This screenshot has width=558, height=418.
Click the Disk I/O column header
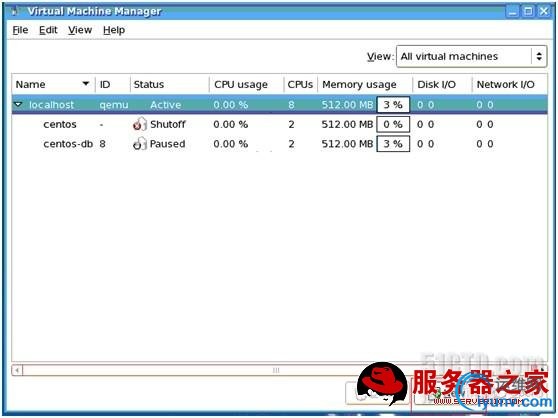tap(442, 84)
